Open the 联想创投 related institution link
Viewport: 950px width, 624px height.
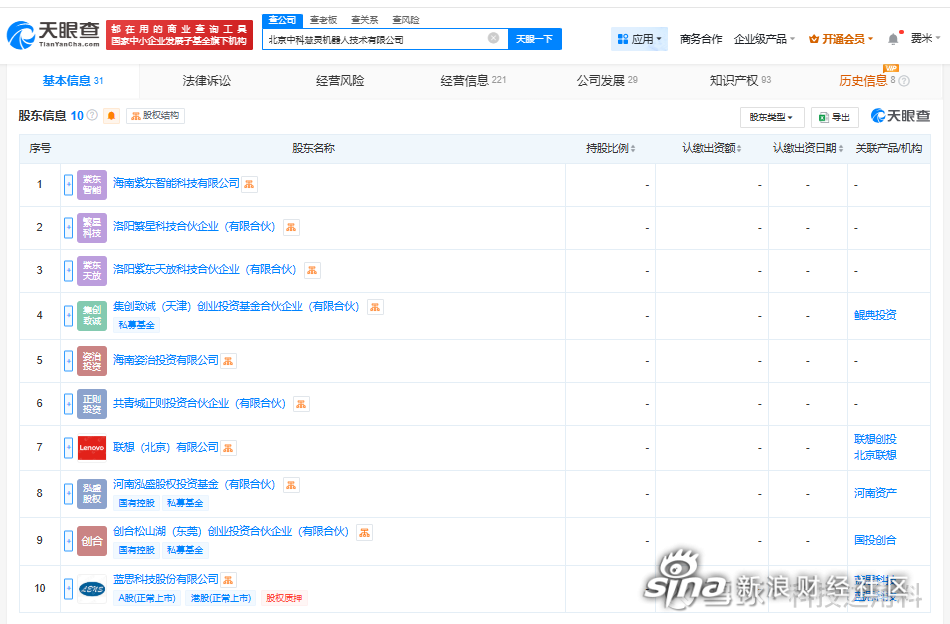(x=875, y=439)
